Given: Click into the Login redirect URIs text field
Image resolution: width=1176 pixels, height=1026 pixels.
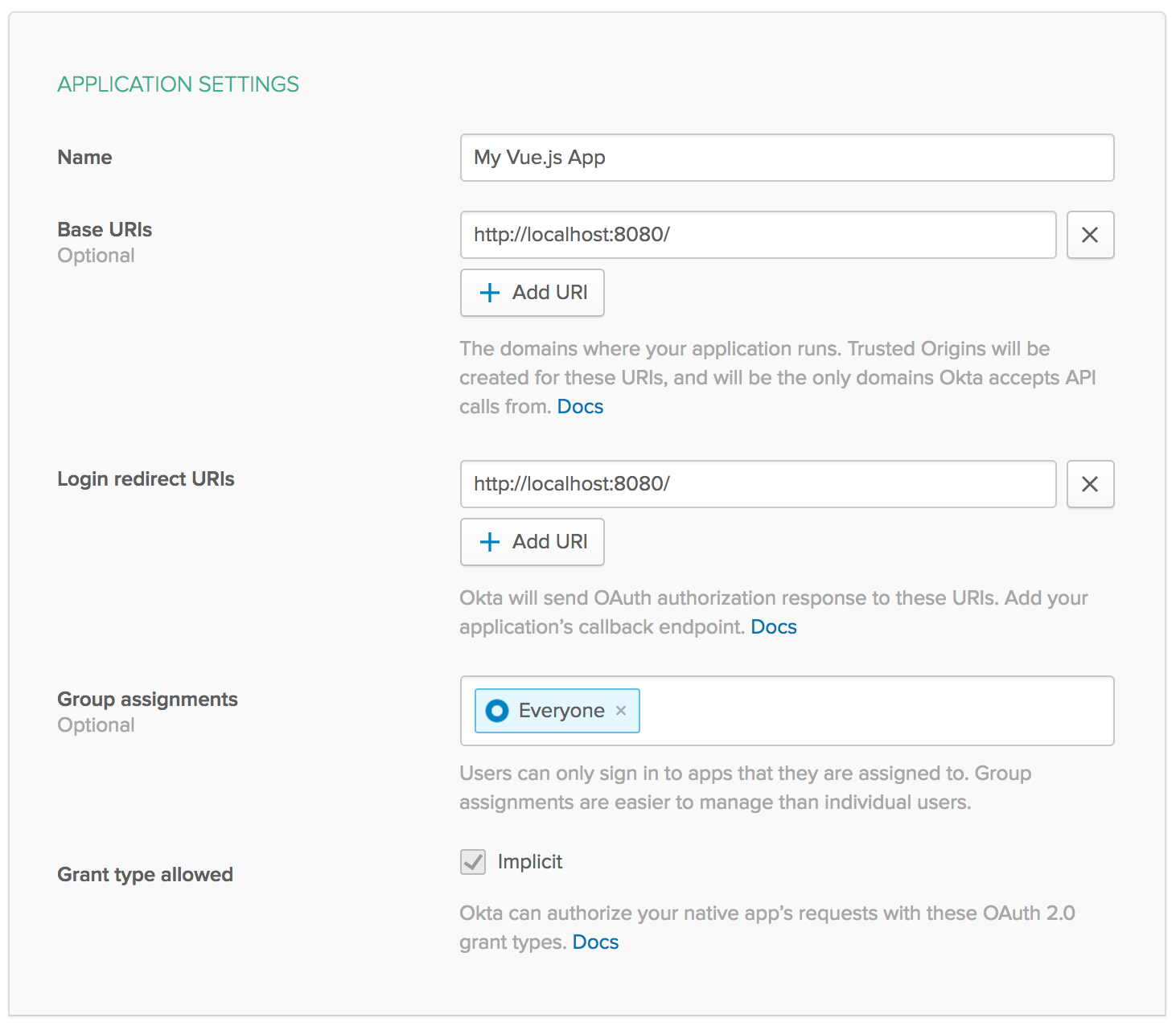Looking at the screenshot, I should pyautogui.click(x=758, y=484).
